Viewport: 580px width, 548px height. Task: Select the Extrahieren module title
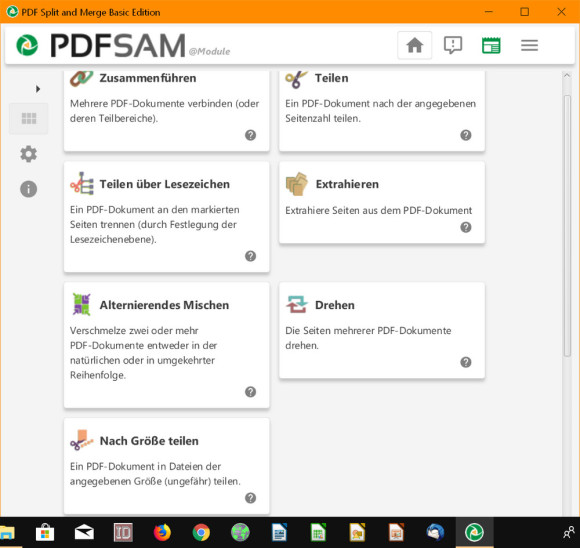347,184
